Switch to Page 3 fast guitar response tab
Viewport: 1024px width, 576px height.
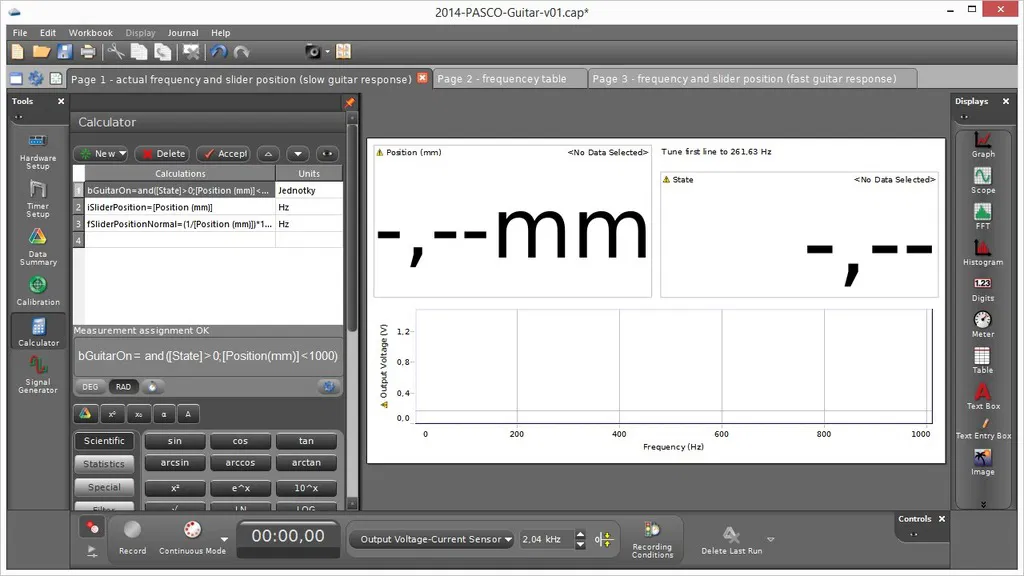click(x=752, y=79)
